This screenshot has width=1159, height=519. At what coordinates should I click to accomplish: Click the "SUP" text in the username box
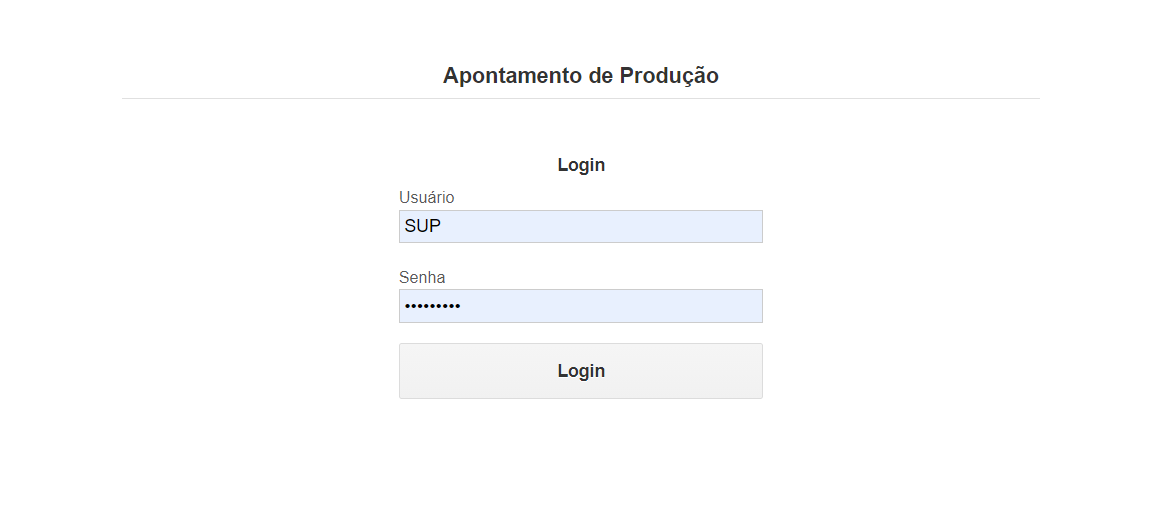pos(423,226)
